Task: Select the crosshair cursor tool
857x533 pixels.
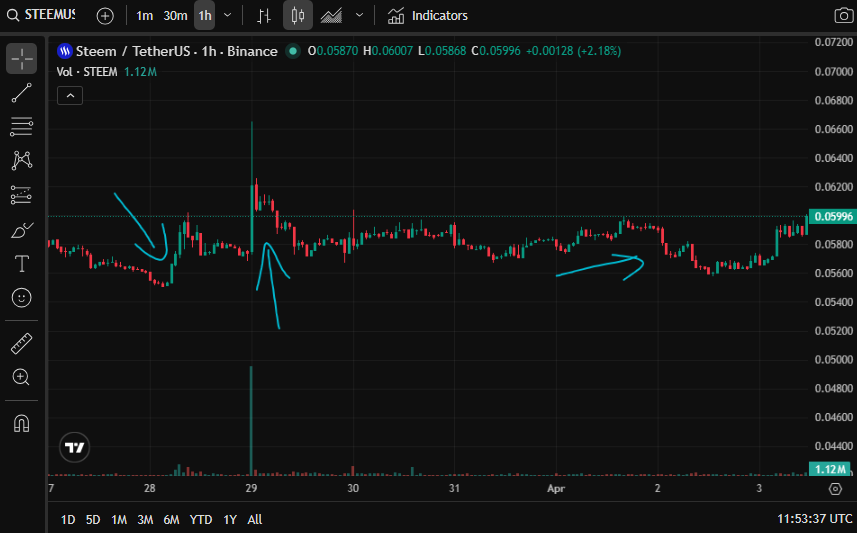Action: [x=22, y=58]
